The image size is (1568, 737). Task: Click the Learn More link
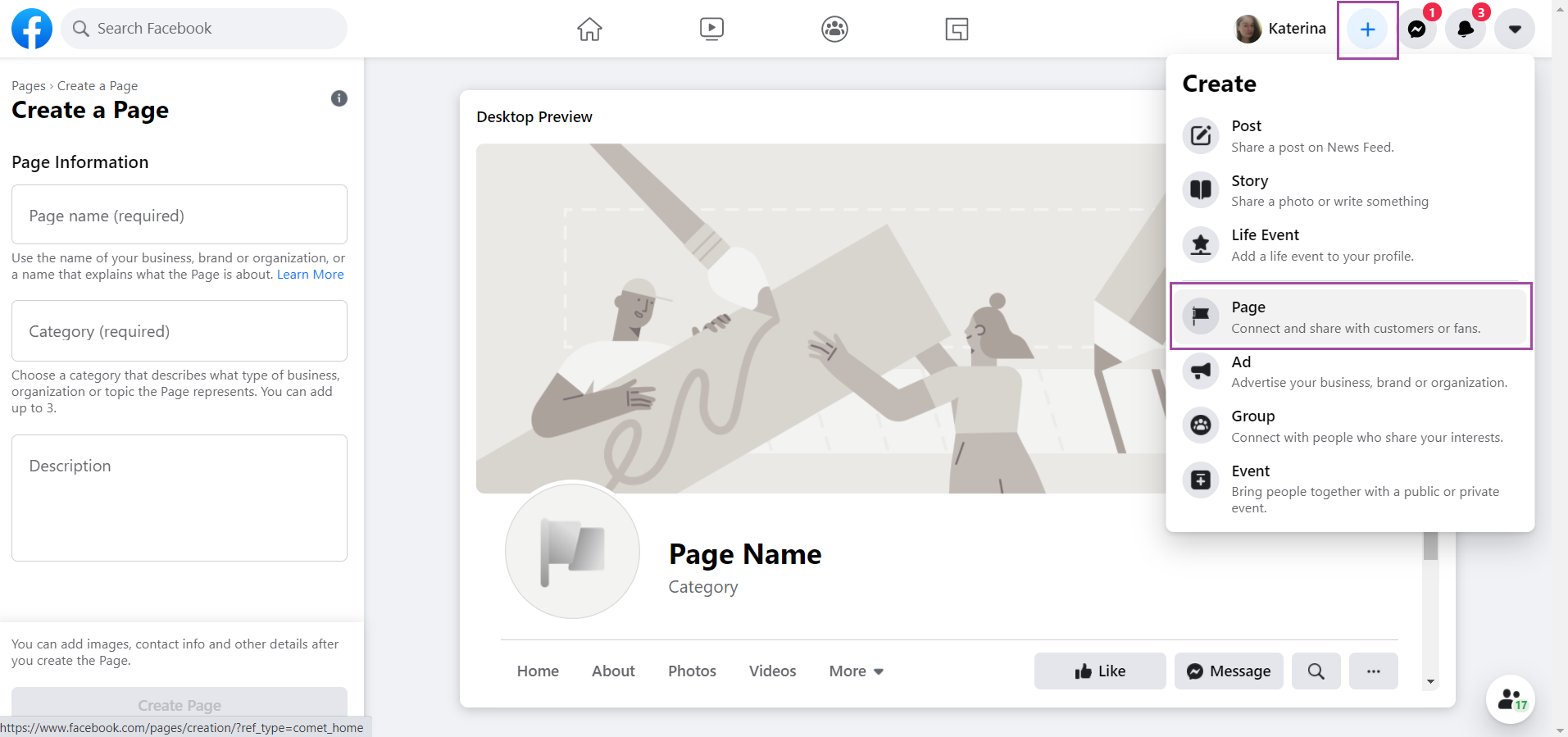(311, 275)
